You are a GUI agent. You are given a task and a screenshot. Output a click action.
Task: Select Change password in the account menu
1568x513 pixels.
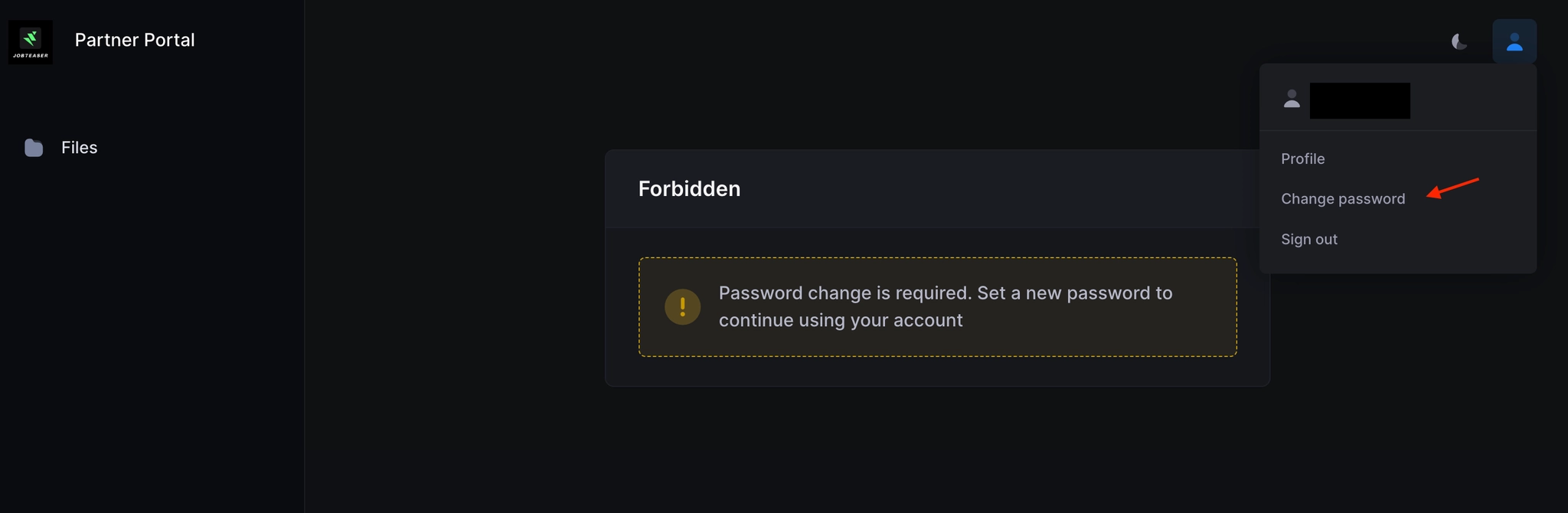(1343, 199)
